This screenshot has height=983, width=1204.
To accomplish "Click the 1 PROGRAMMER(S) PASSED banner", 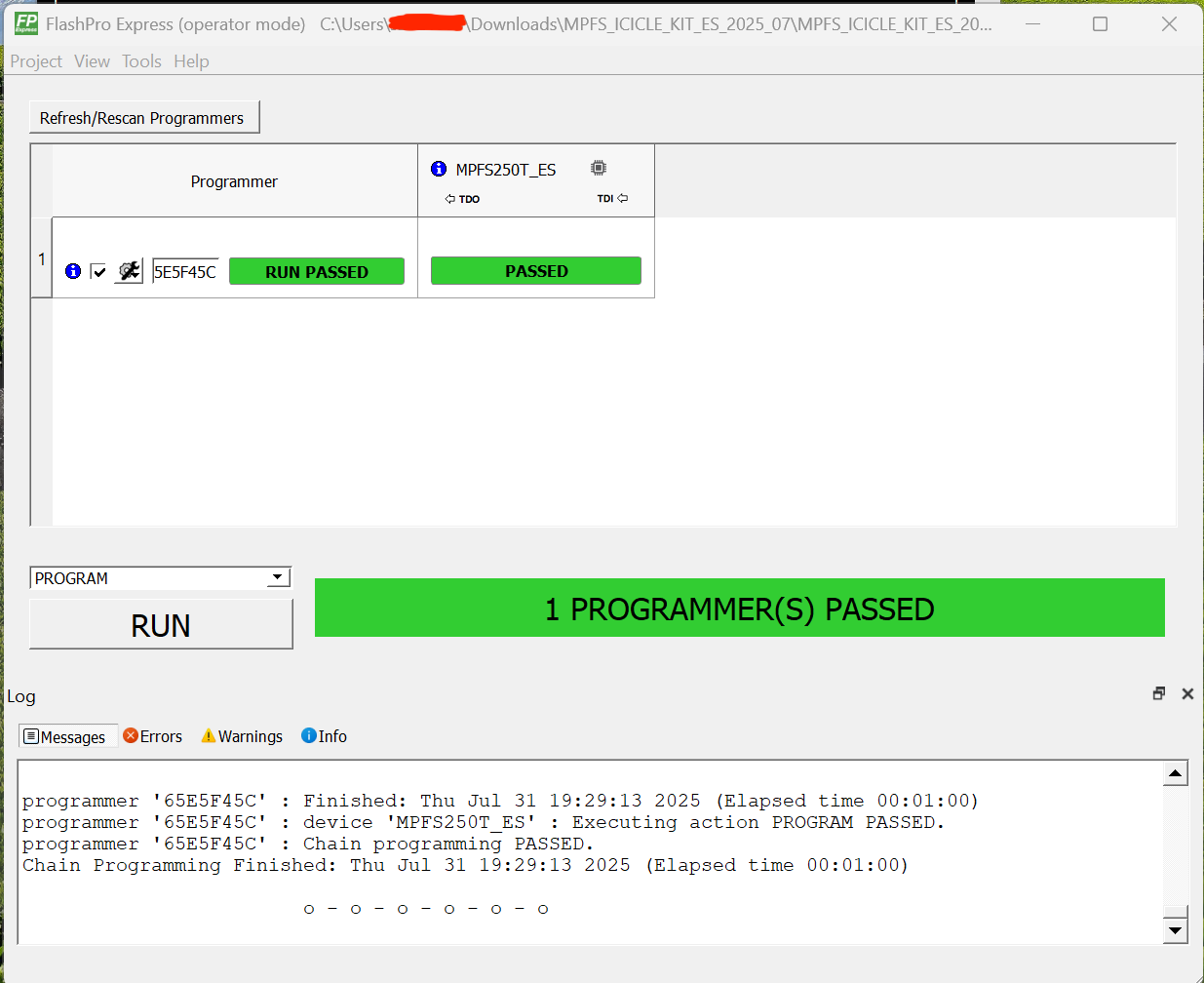I will pyautogui.click(x=739, y=609).
